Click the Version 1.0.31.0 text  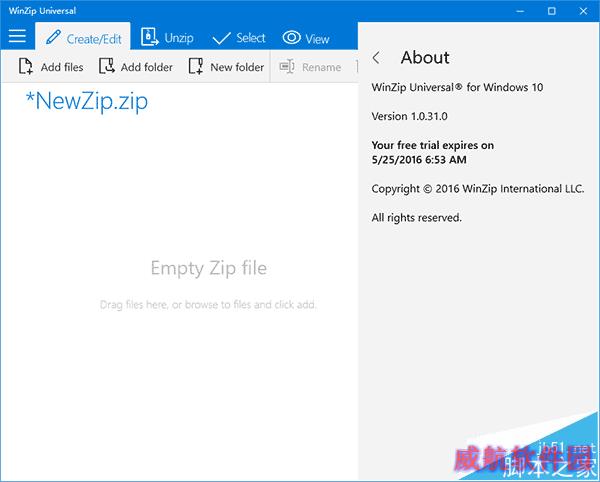(x=409, y=116)
